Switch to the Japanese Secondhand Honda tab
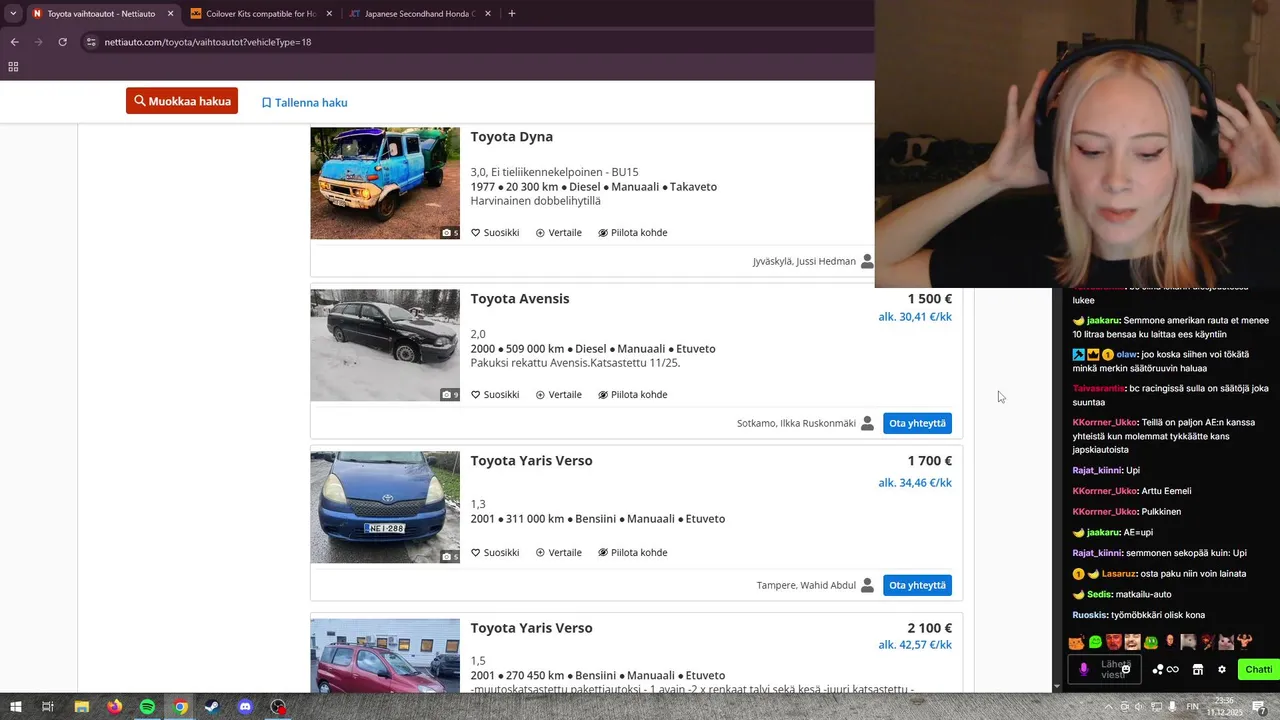This screenshot has width=1280, height=720. pyautogui.click(x=420, y=14)
